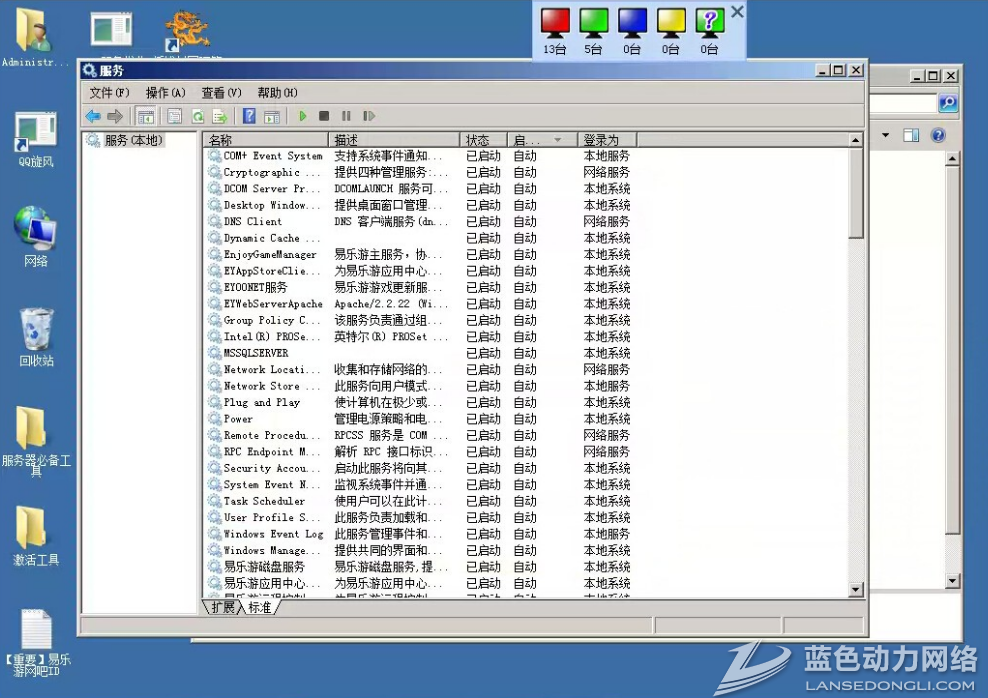Viewport: 988px width, 698px height.
Task: Click the blue Back arrow in toolbar
Action: (93, 116)
